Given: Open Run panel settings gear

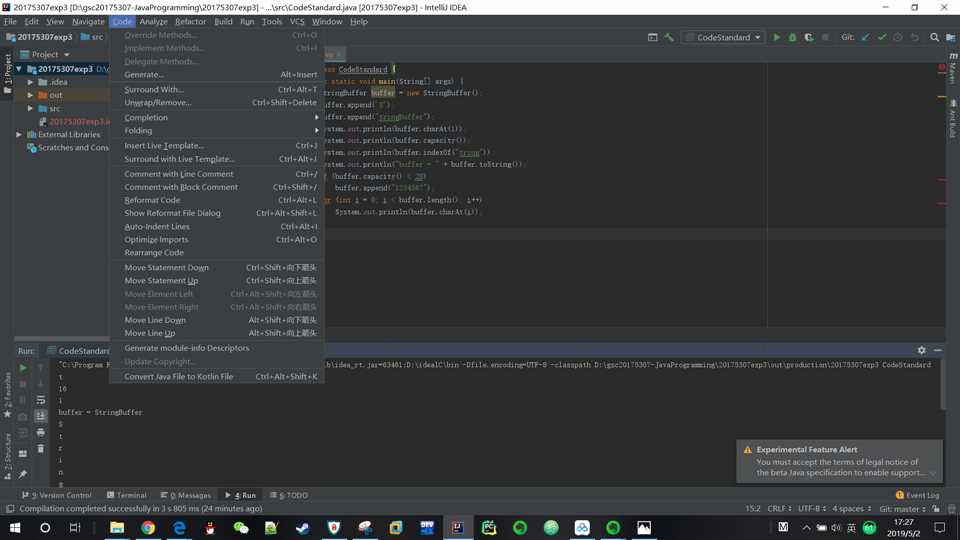Looking at the screenshot, I should [921, 350].
